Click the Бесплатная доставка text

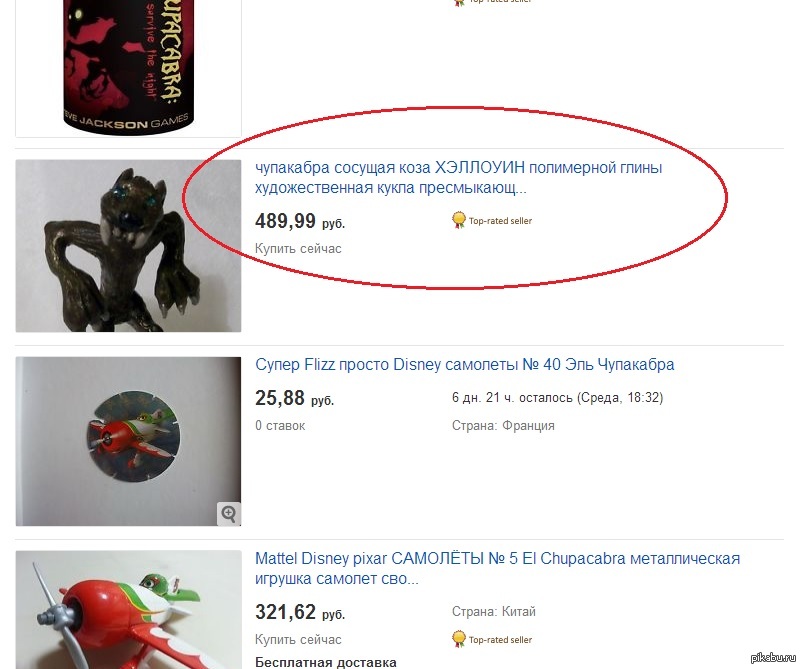pyautogui.click(x=325, y=662)
